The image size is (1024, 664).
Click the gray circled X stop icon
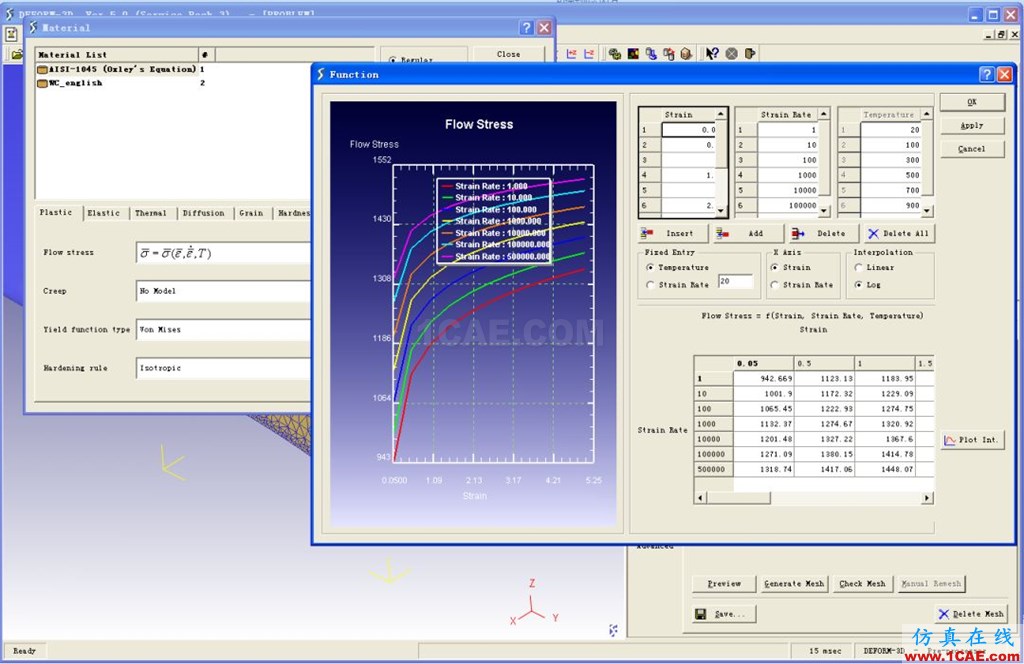tap(731, 54)
